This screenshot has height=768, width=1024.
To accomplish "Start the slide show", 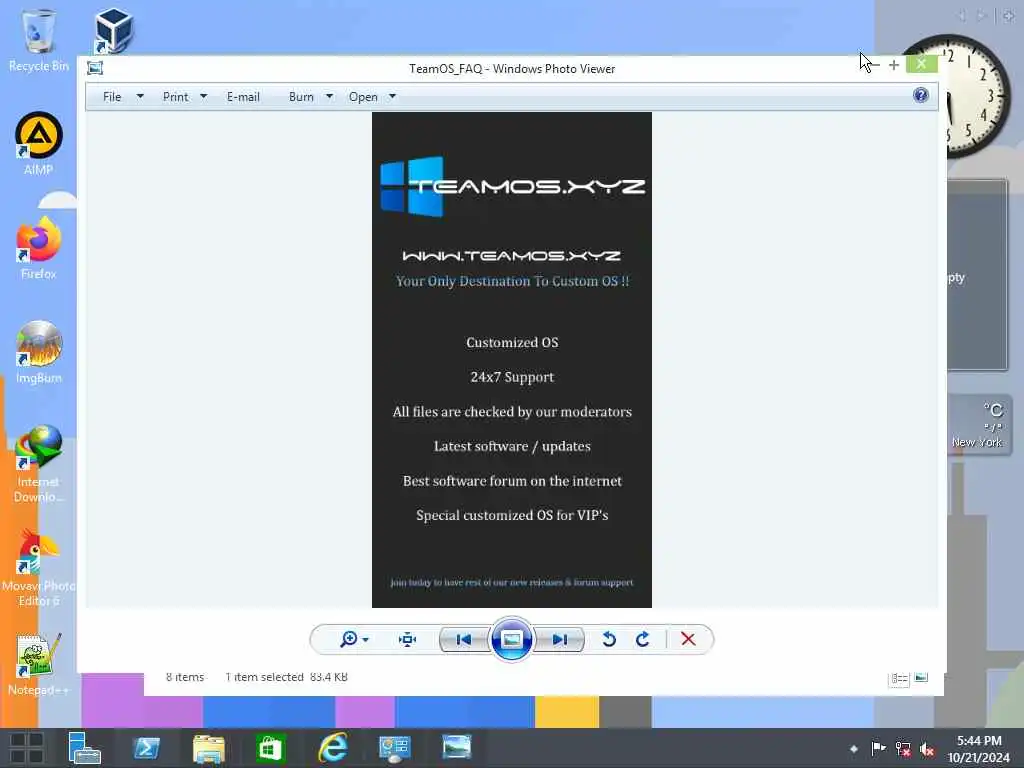I will point(511,639).
